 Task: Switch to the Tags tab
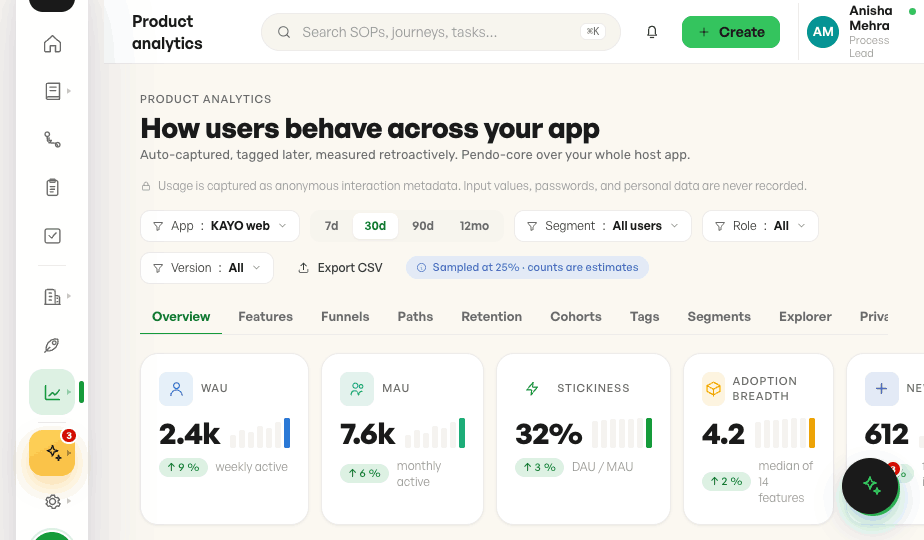[x=644, y=317]
